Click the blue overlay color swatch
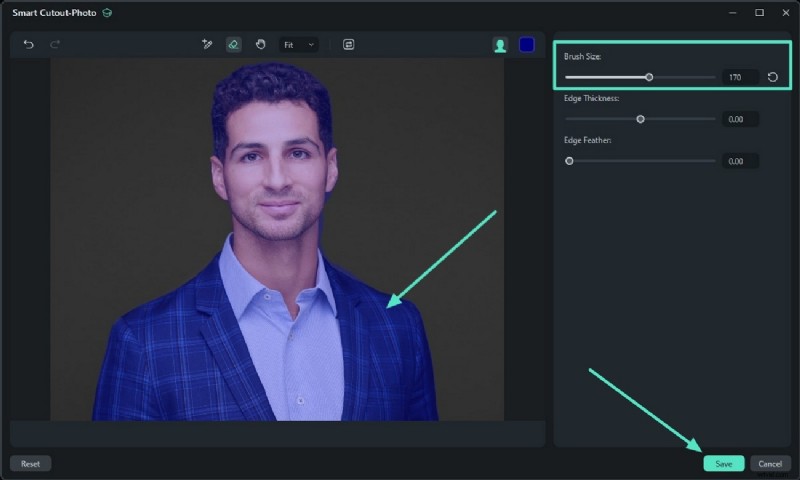This screenshot has height=480, width=800. pos(526,45)
